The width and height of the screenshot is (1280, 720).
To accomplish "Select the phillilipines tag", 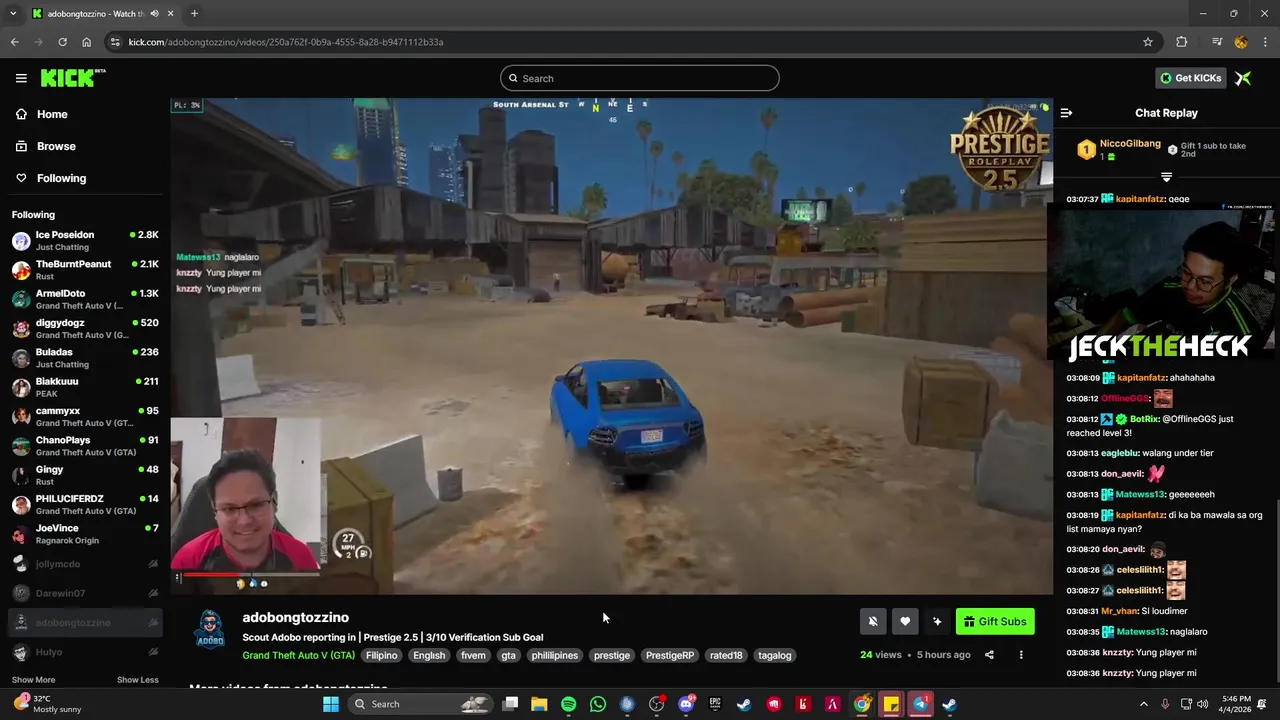I will [x=554, y=655].
